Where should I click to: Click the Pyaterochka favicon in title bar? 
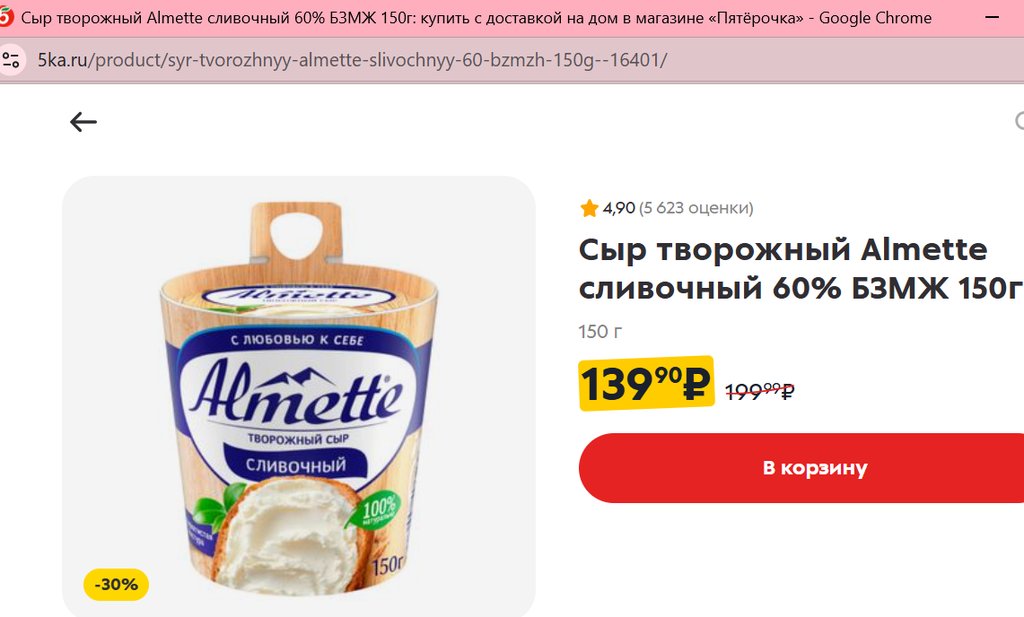[x=5, y=18]
